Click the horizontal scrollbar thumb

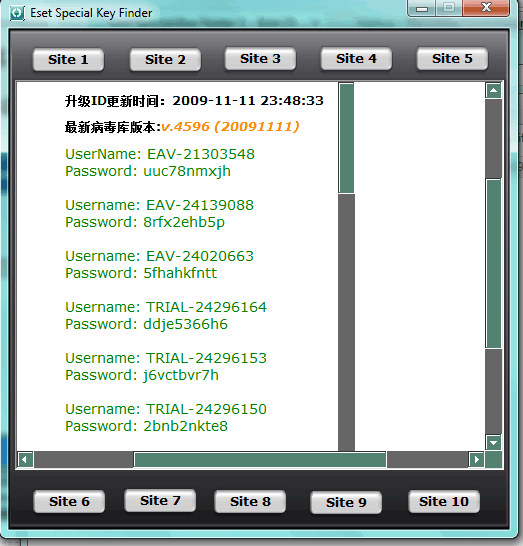(x=260, y=460)
